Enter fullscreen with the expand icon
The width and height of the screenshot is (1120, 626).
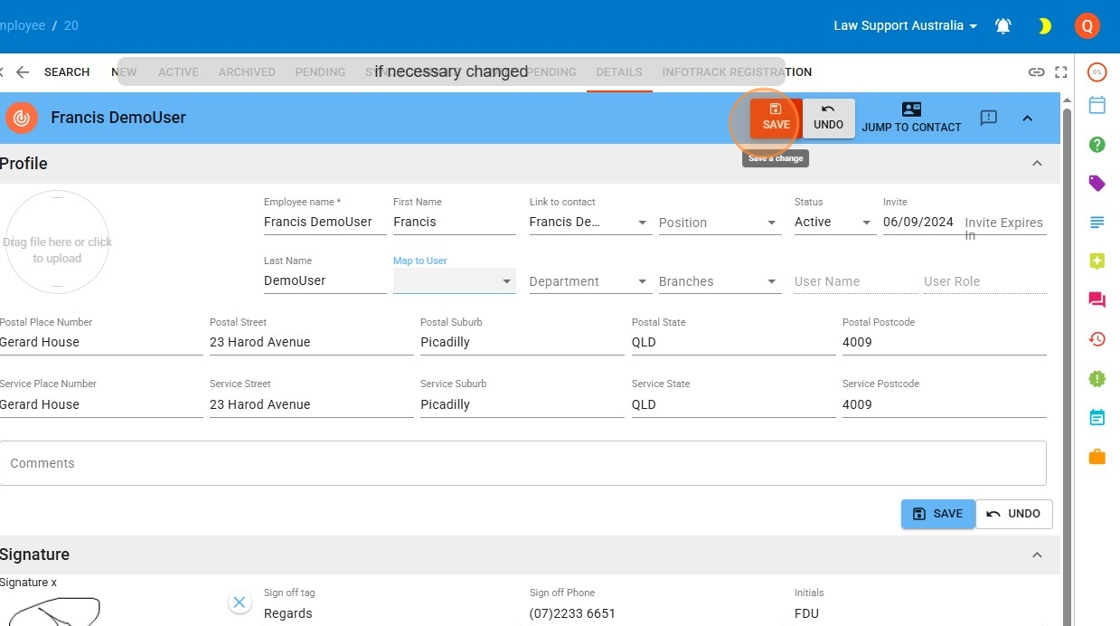1061,72
